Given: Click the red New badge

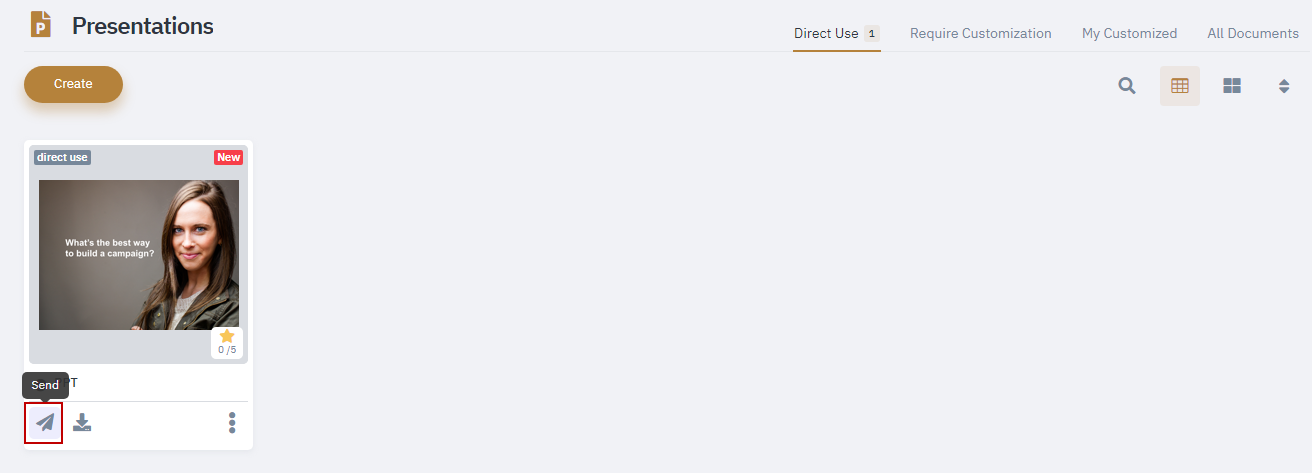Looking at the screenshot, I should pos(229,157).
